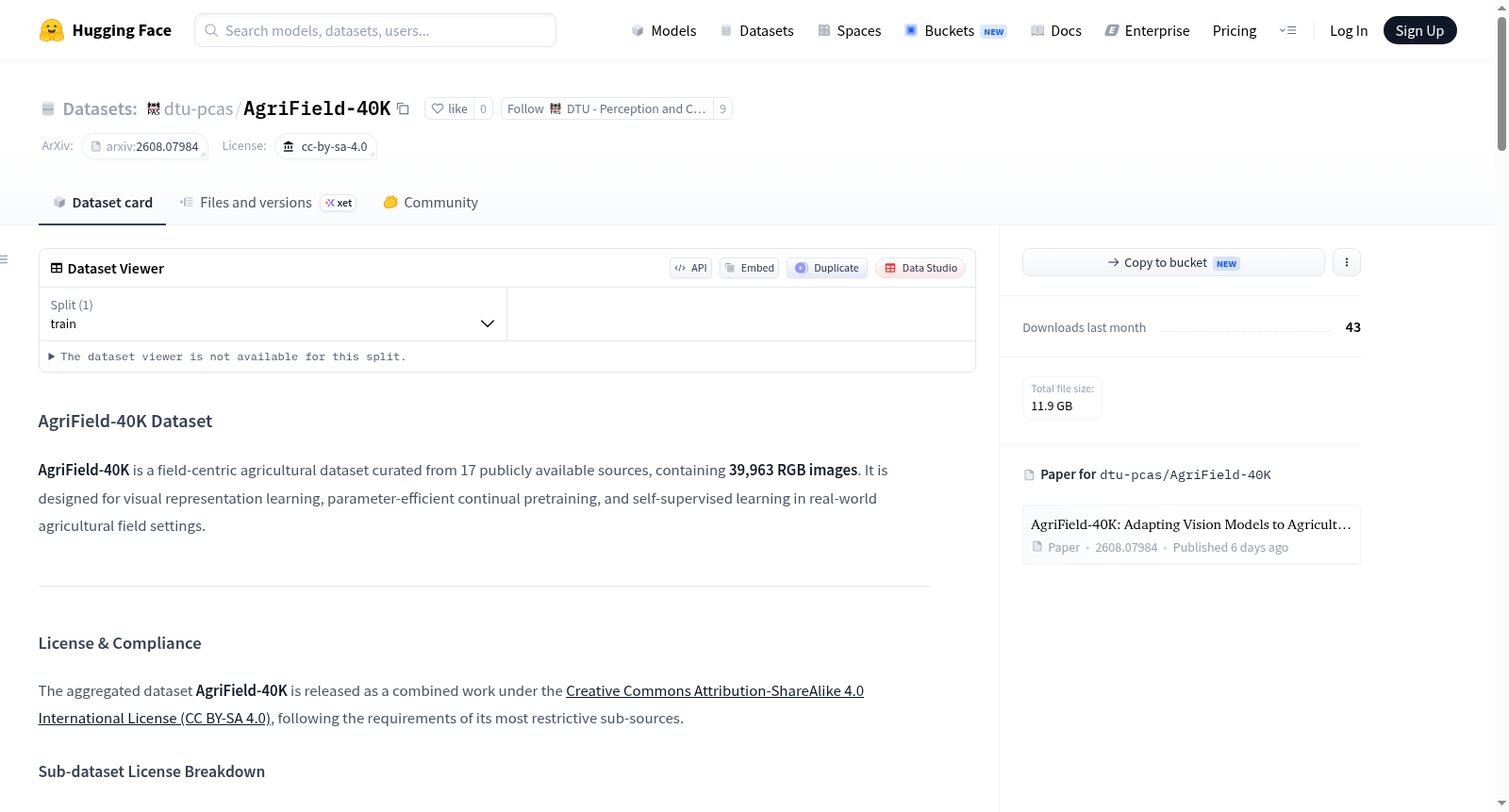Screen dimensions: 1509x812
Task: Click the Sub-dataset License Breakdown heading
Action: tap(152, 771)
